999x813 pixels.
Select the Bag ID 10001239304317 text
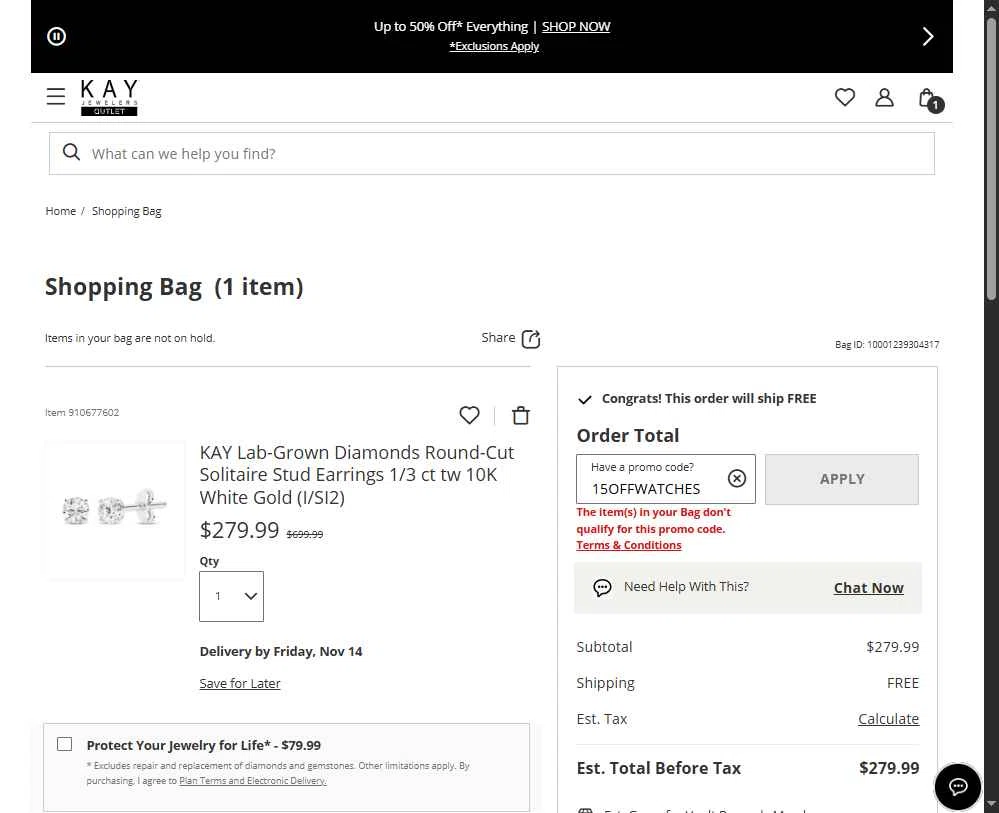pyautogui.click(x=887, y=345)
